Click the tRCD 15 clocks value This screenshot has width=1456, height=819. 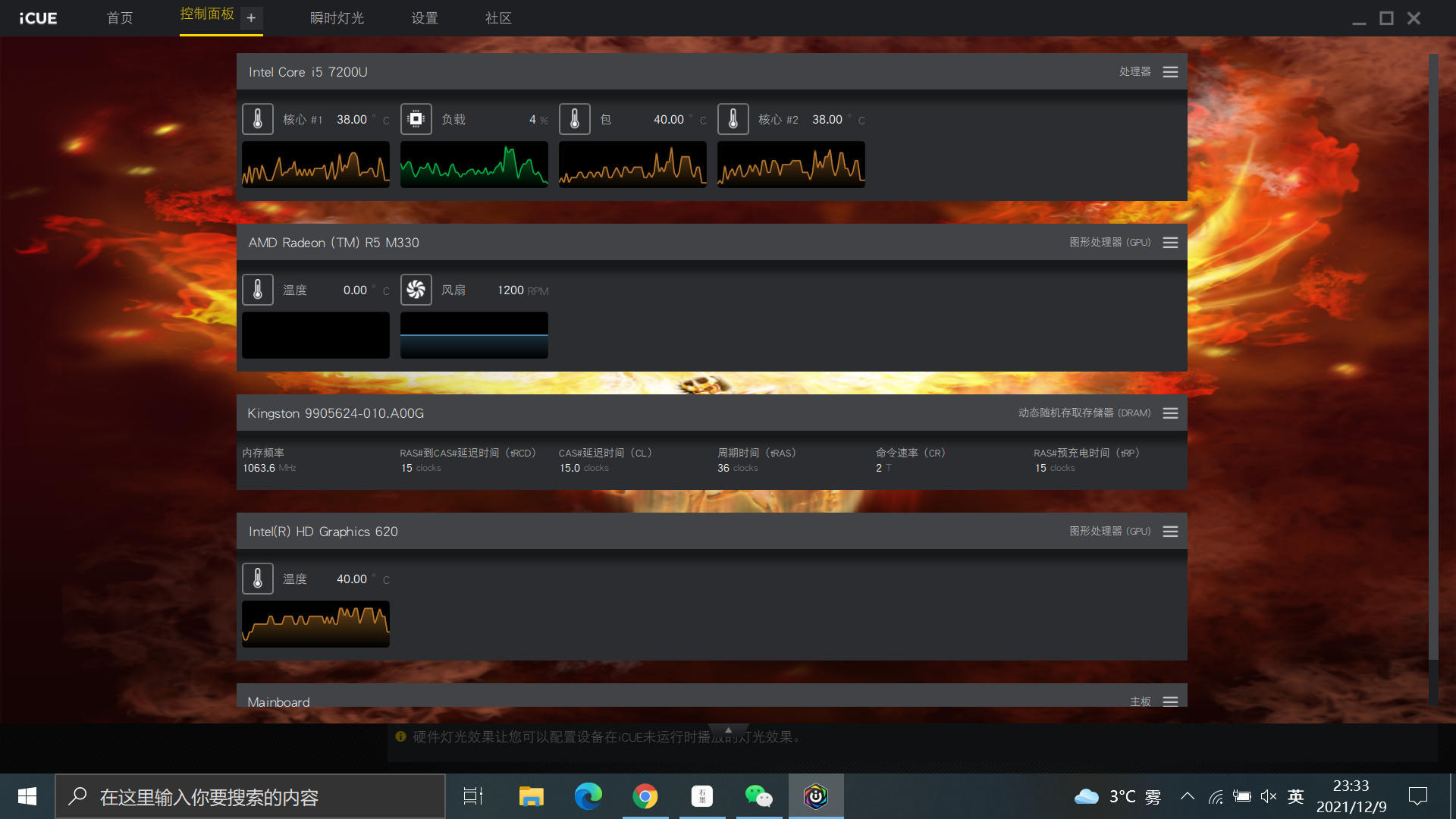point(421,468)
